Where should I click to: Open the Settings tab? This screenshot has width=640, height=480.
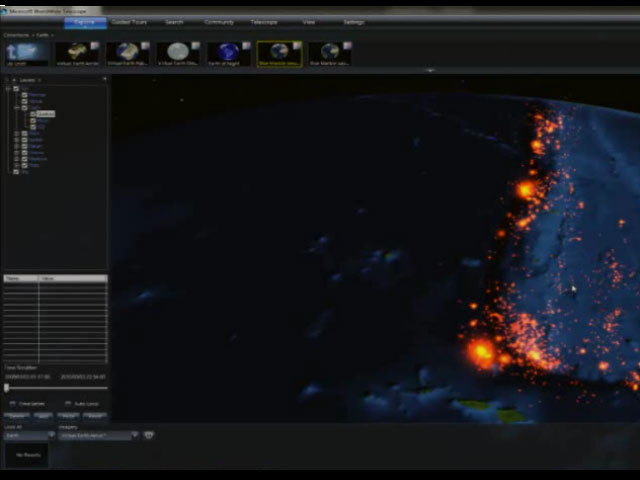[354, 22]
